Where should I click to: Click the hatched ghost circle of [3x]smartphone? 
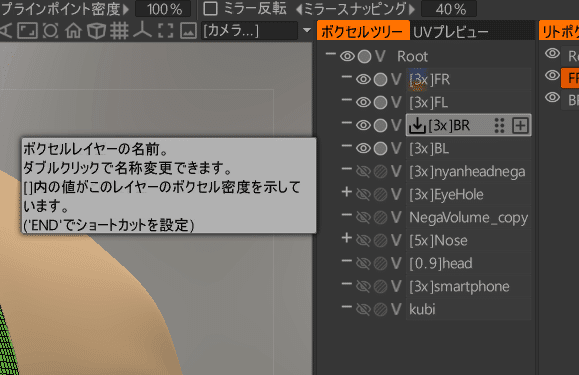380,286
